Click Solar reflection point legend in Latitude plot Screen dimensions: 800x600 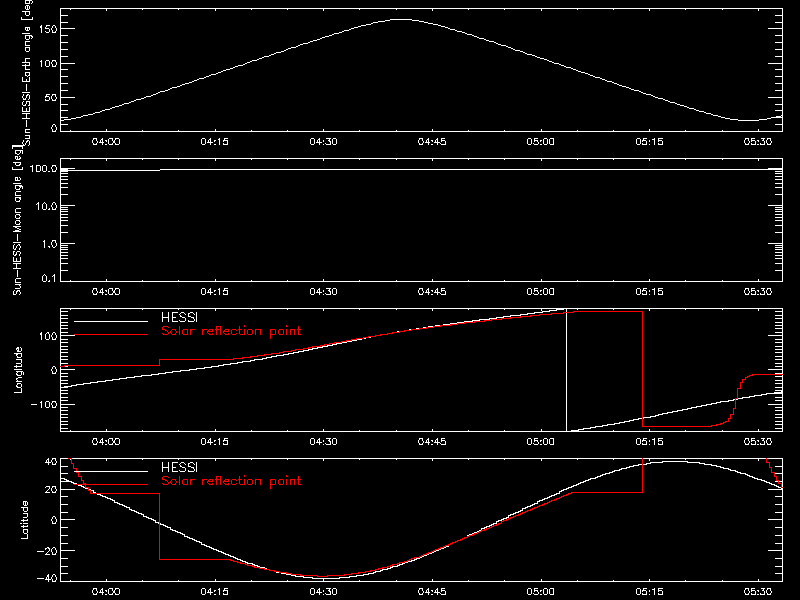click(x=231, y=481)
